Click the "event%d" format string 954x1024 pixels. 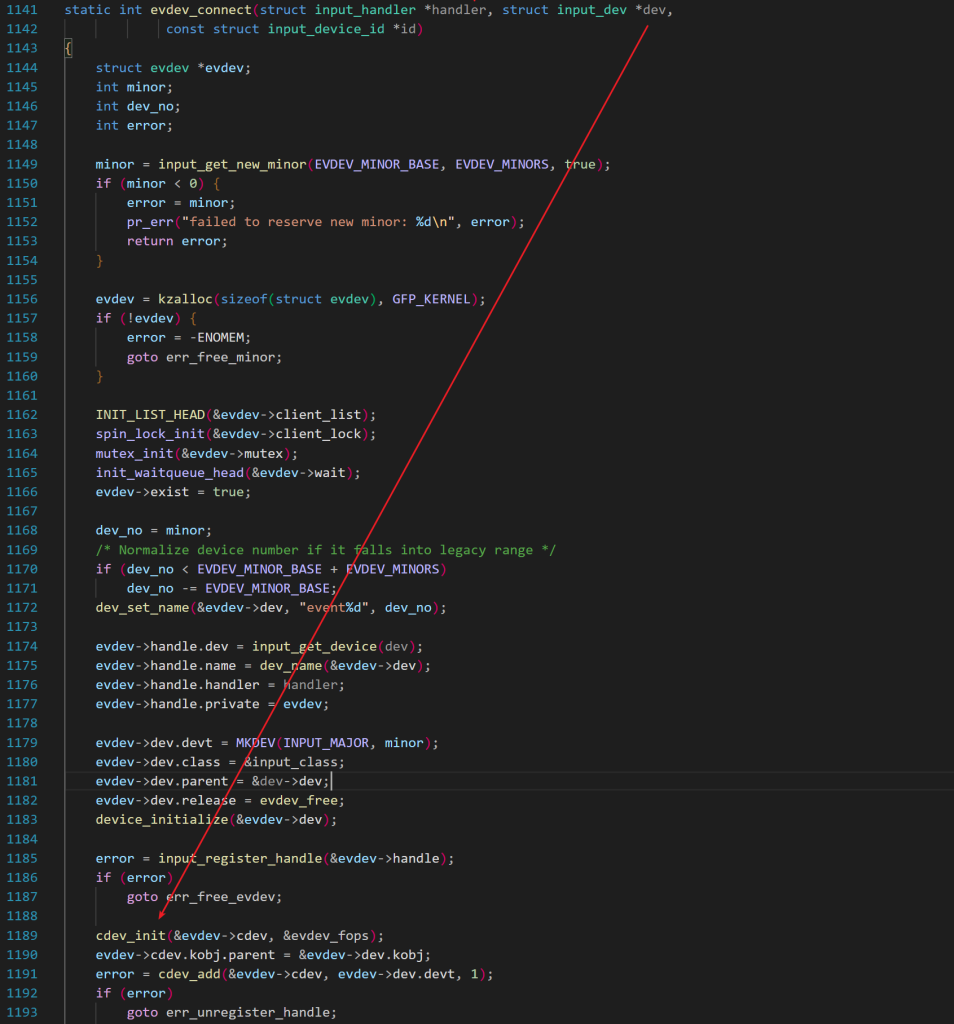pyautogui.click(x=334, y=608)
